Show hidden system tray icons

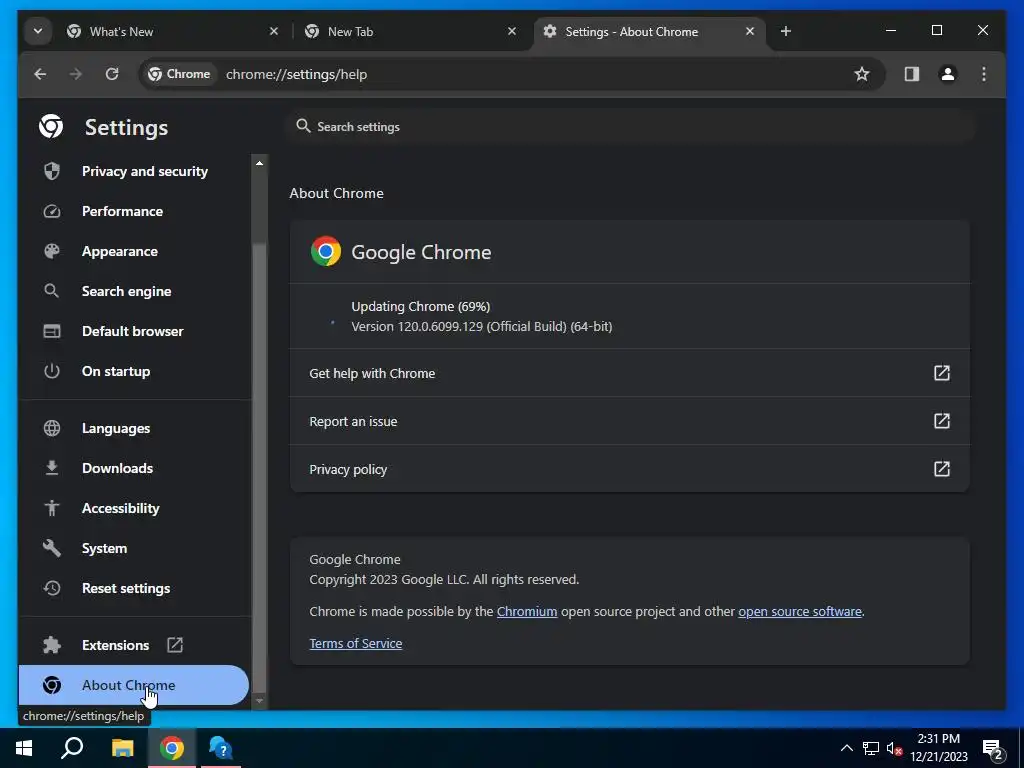click(x=846, y=748)
